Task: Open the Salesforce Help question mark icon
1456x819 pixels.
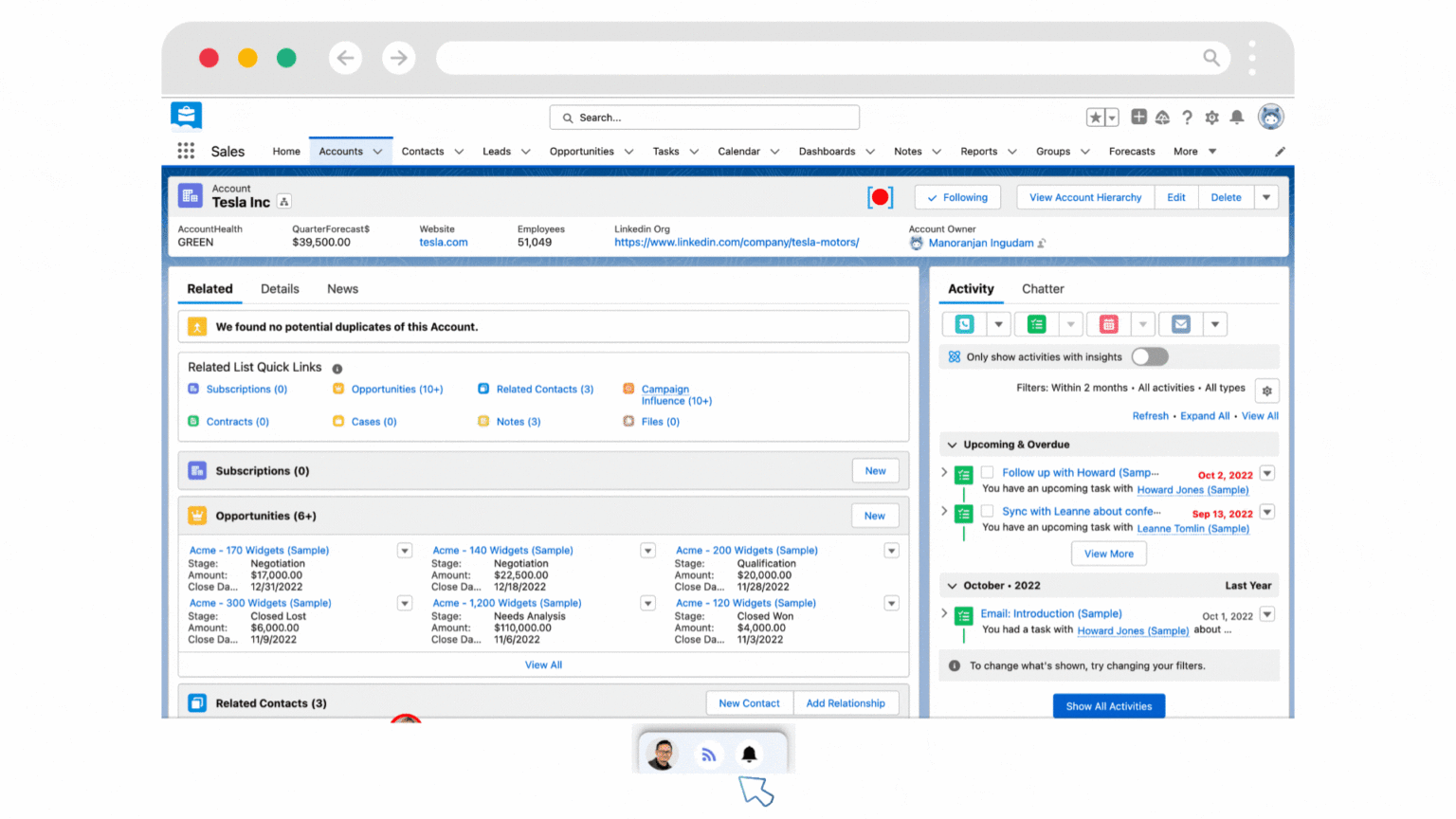Action: pos(1187,118)
